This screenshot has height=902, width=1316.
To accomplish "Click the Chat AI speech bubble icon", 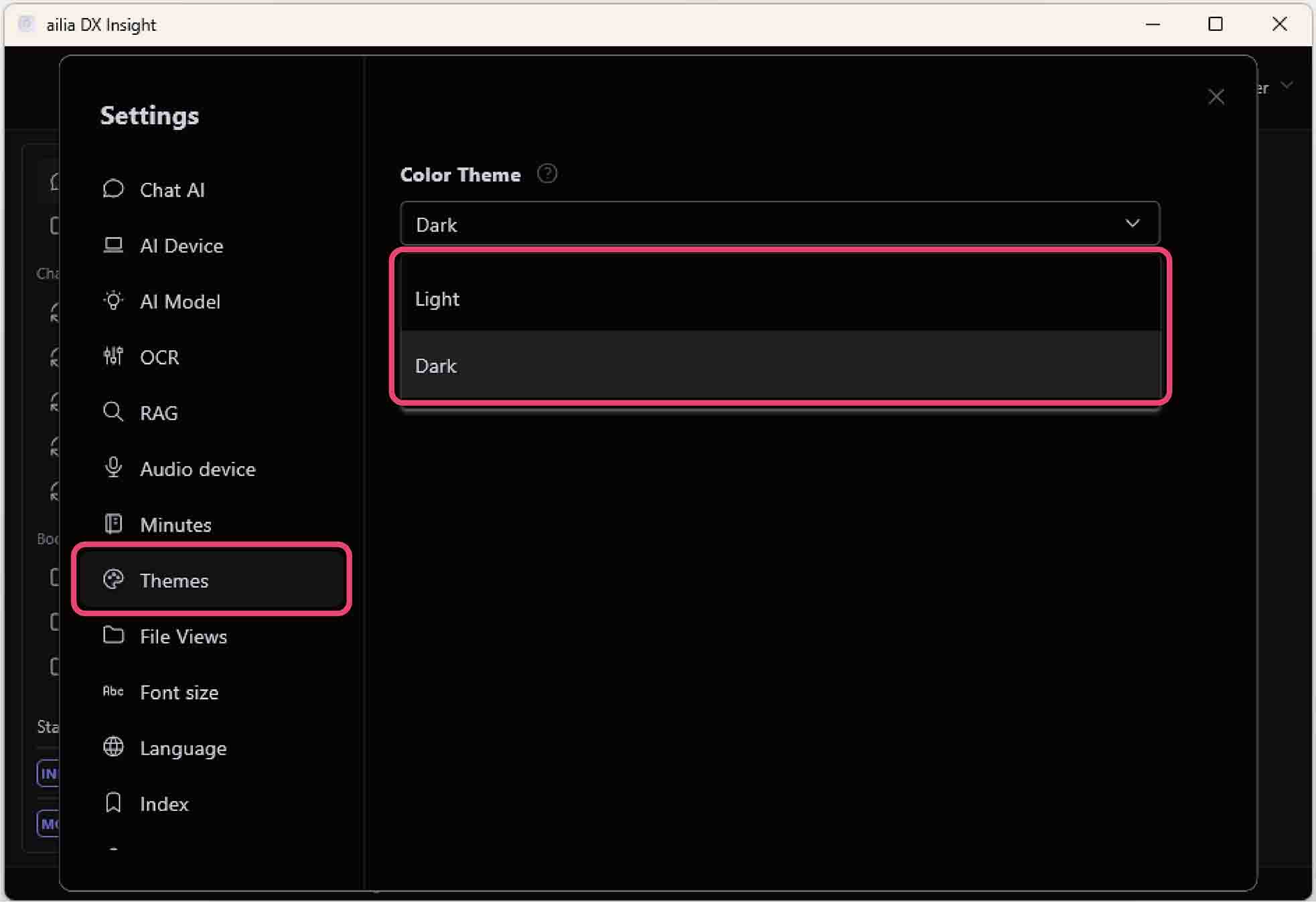I will pyautogui.click(x=113, y=189).
